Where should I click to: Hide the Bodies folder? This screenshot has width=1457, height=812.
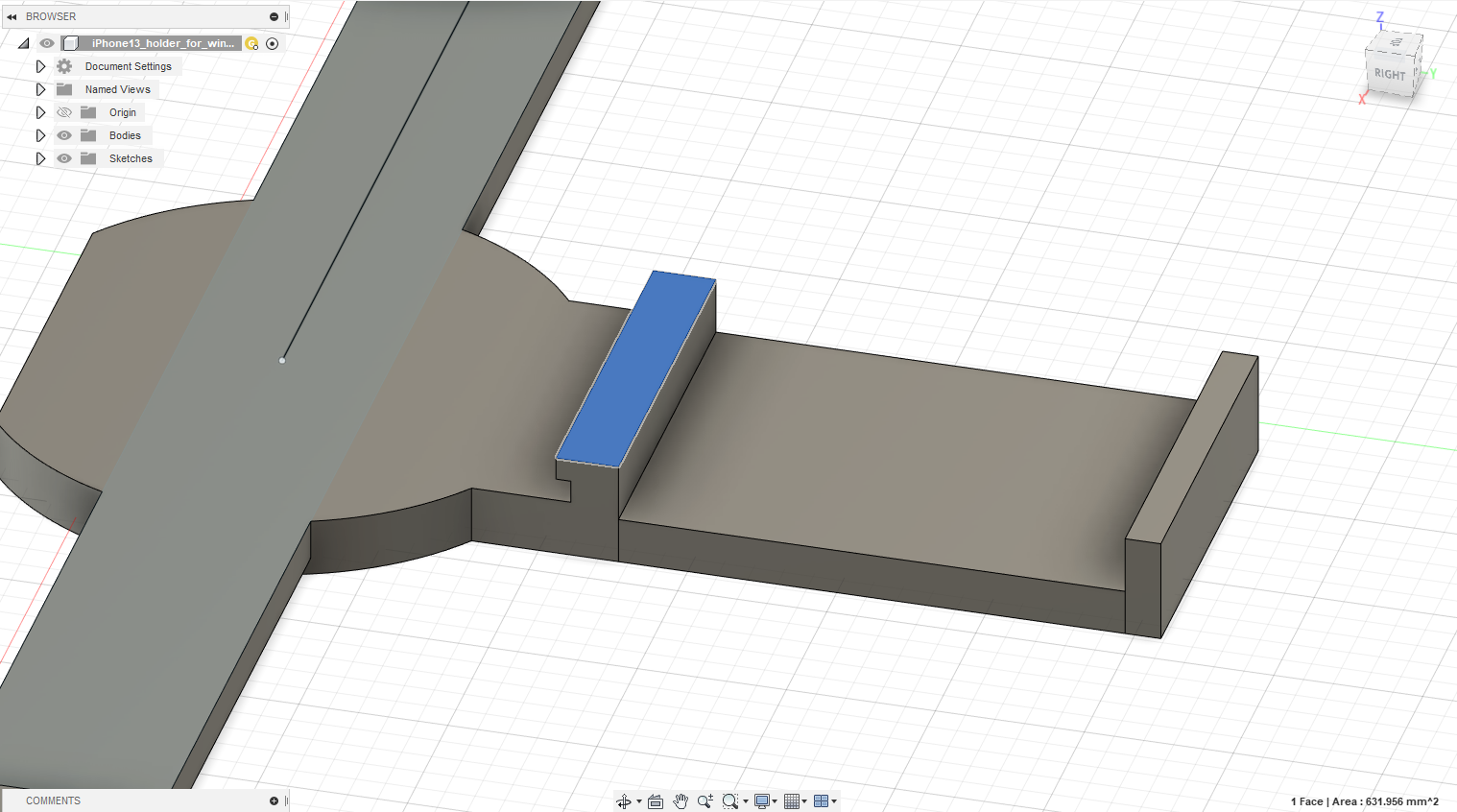(x=64, y=135)
